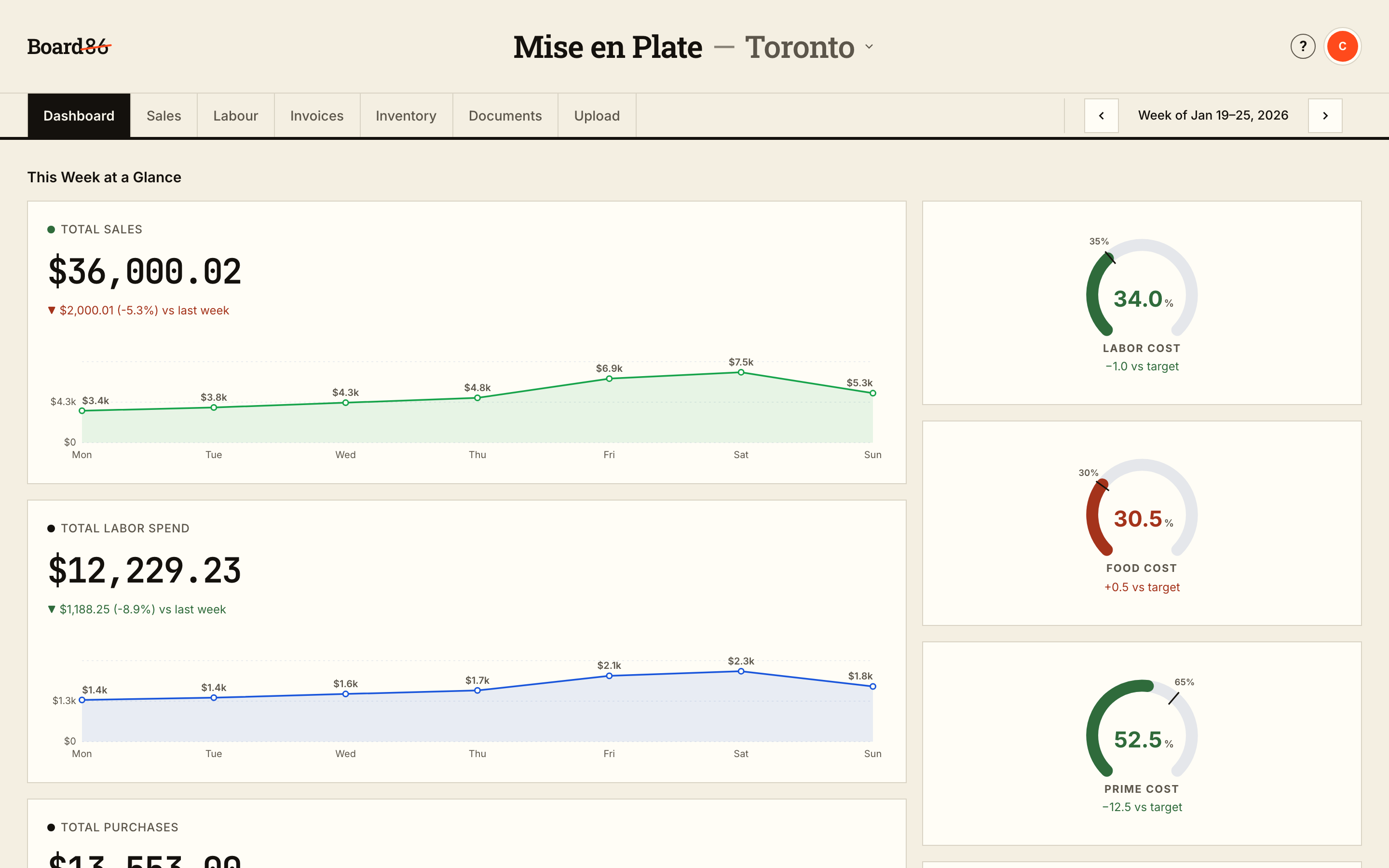
Task: Click the $36,000.02 total sales figure
Action: point(145,271)
